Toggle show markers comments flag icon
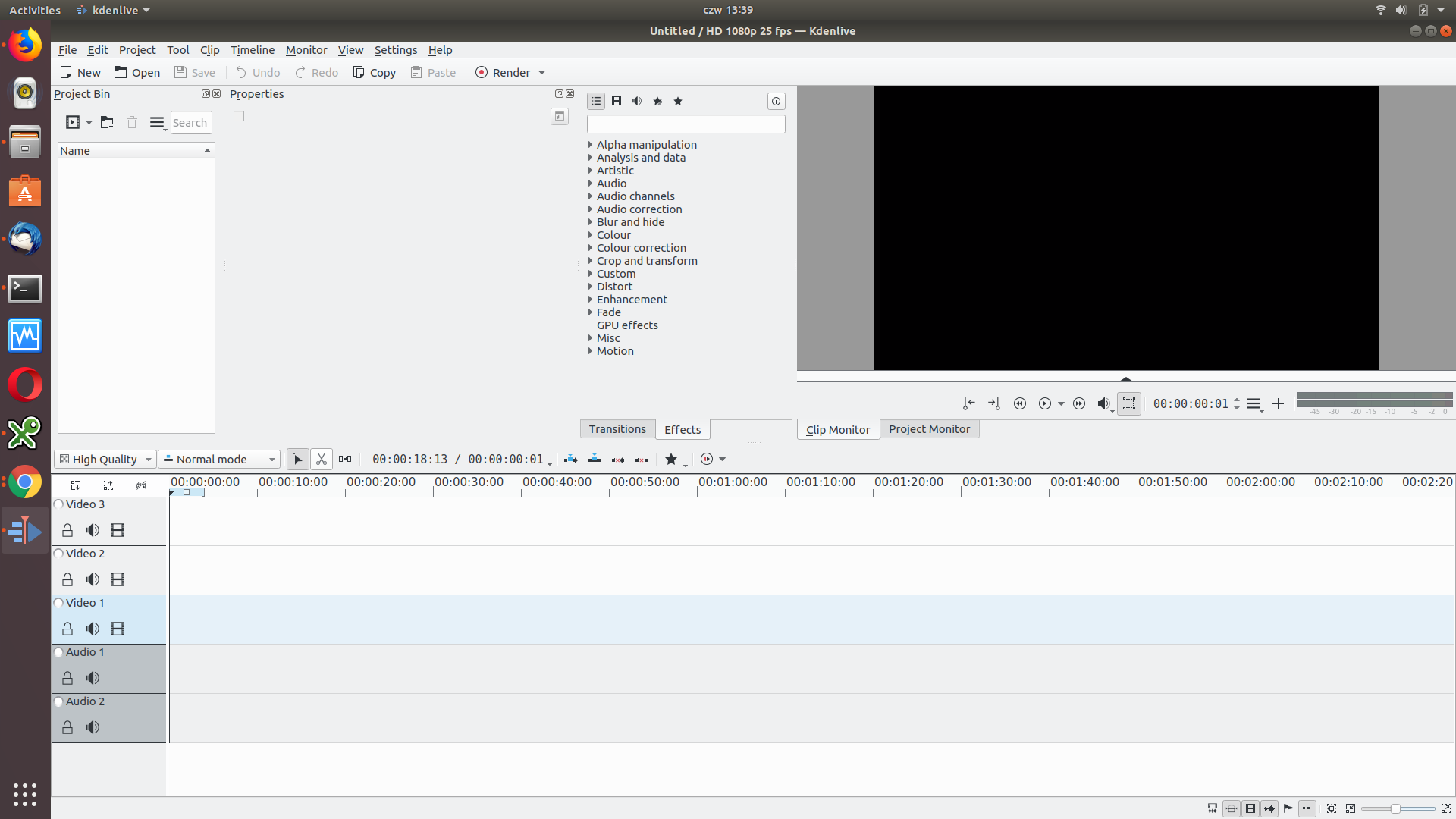Viewport: 1456px width, 819px height. tap(1288, 808)
